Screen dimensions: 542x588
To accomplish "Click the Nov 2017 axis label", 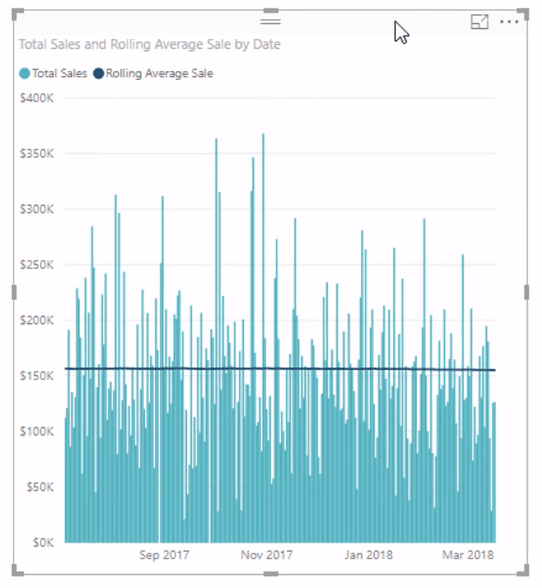I will coord(267,555).
